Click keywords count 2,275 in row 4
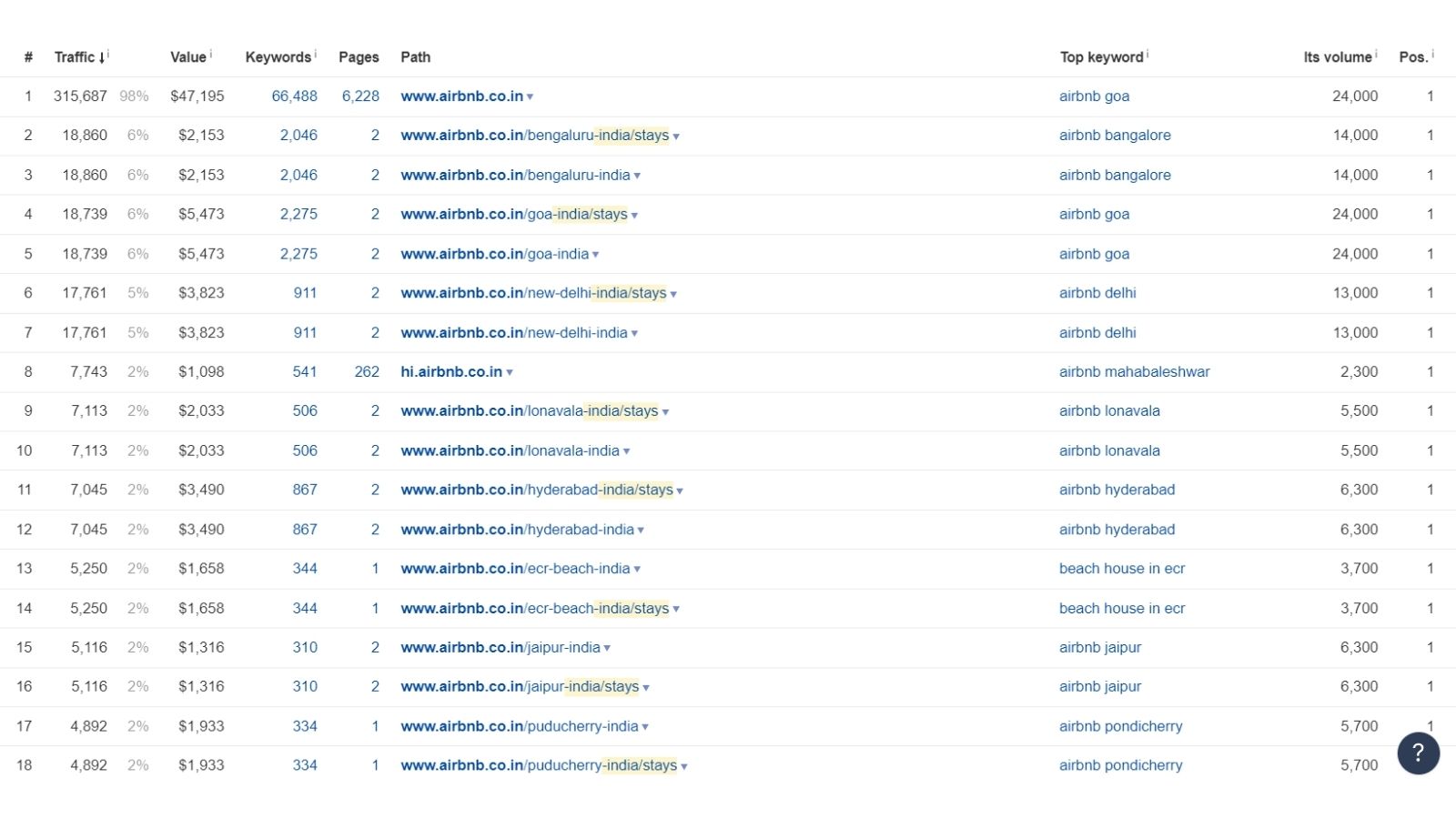 (298, 214)
